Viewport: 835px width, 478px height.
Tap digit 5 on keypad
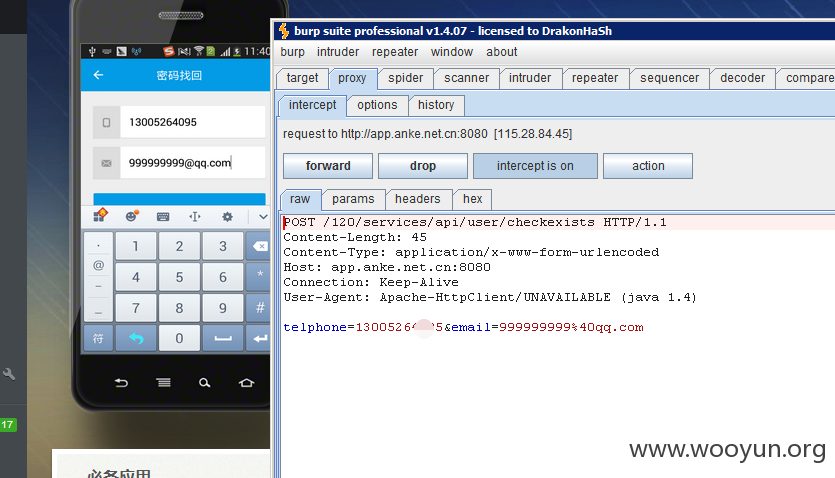click(179, 277)
